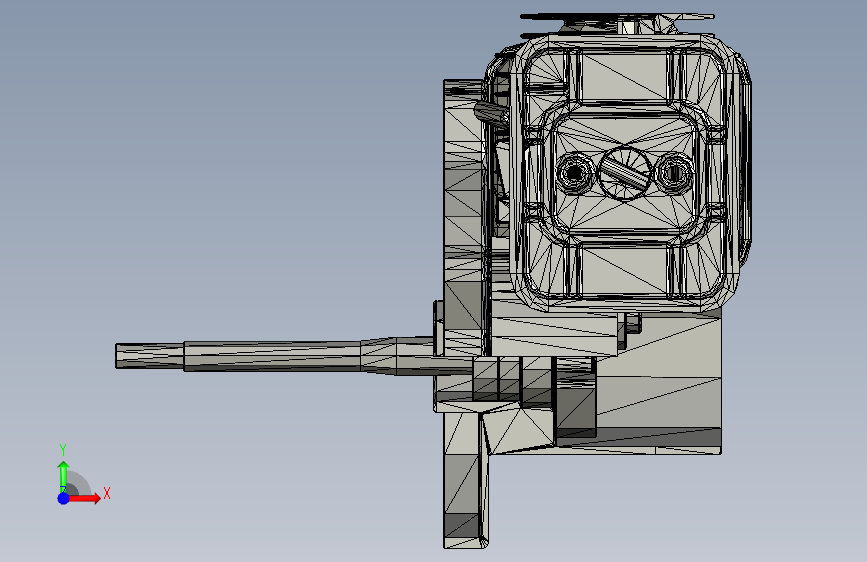Select the square front cover plate of the engine

coord(625,171)
